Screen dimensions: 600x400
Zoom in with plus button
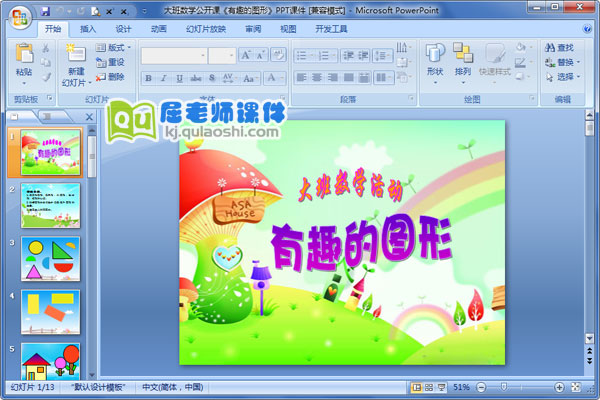[x=559, y=387]
